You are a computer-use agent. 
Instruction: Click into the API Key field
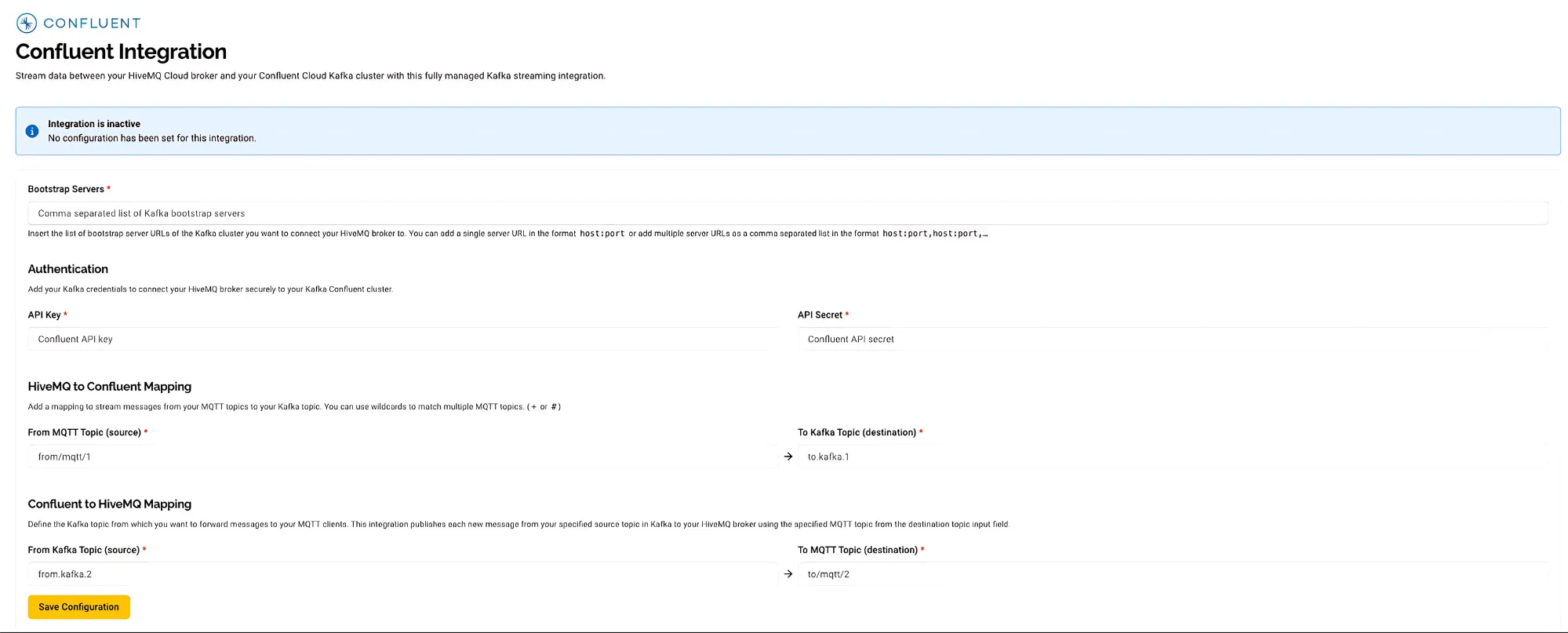402,339
